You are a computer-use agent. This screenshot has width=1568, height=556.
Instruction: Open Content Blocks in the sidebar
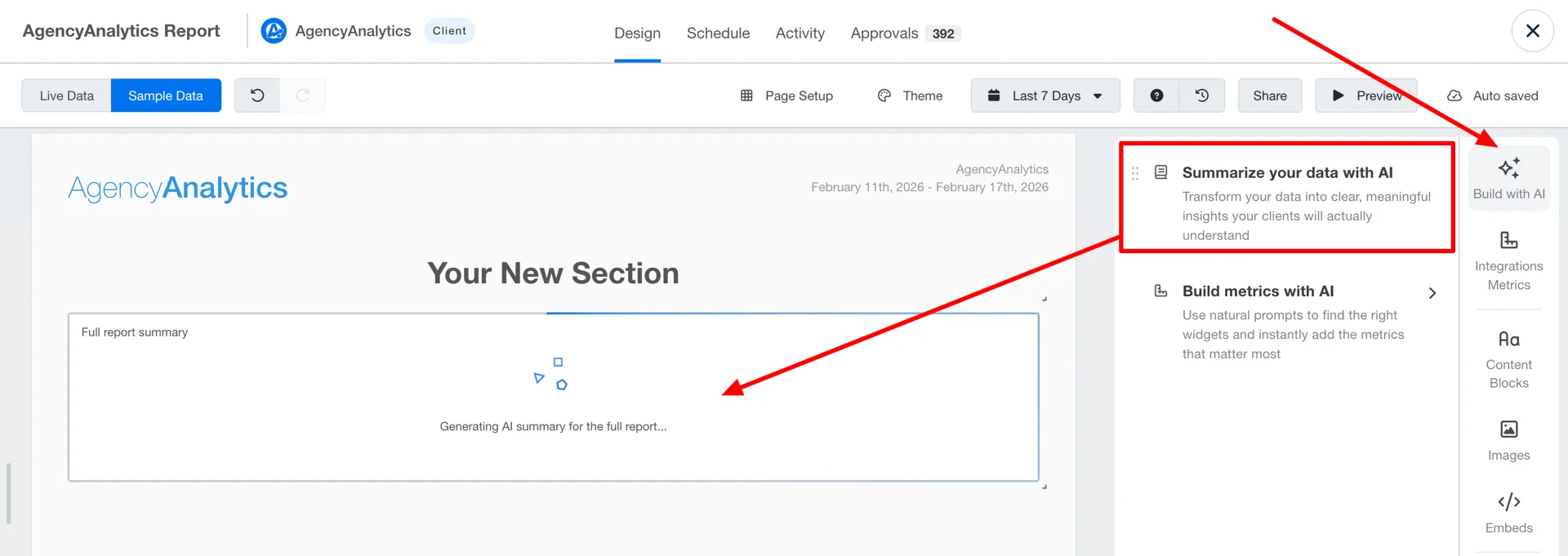click(1508, 359)
